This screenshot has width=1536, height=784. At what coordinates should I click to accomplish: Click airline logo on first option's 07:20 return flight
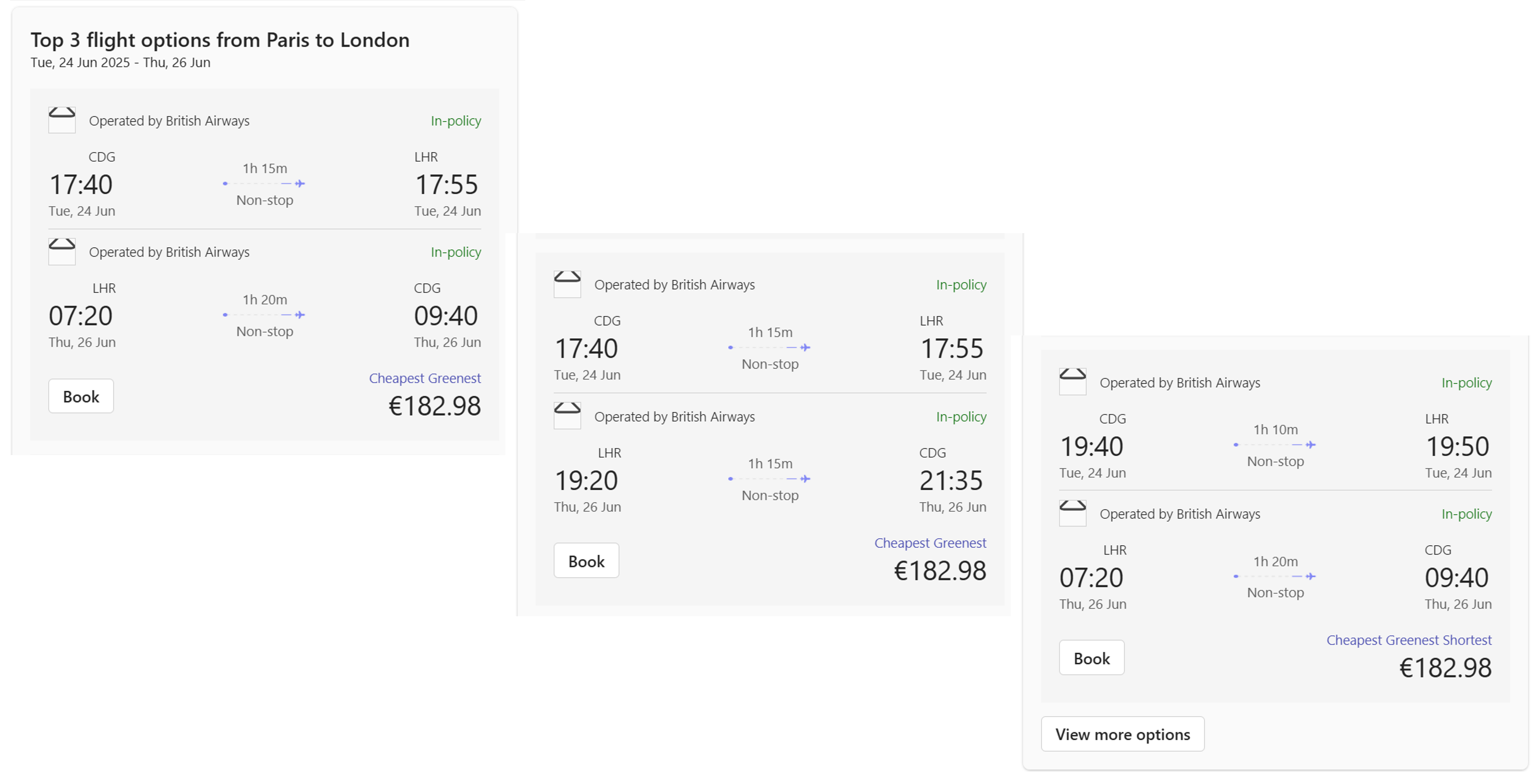(61, 251)
